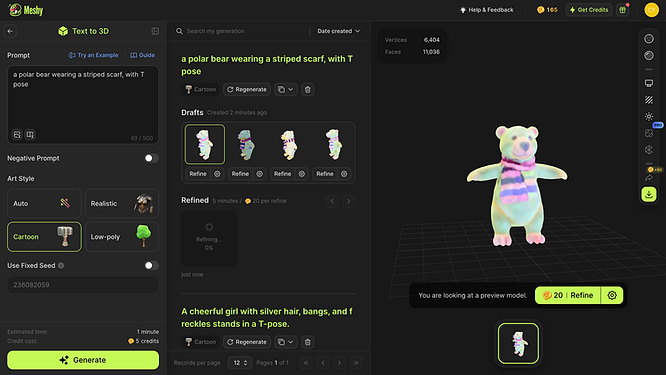The image size is (666, 375).
Task: Refine the second draft
Action: click(x=240, y=174)
